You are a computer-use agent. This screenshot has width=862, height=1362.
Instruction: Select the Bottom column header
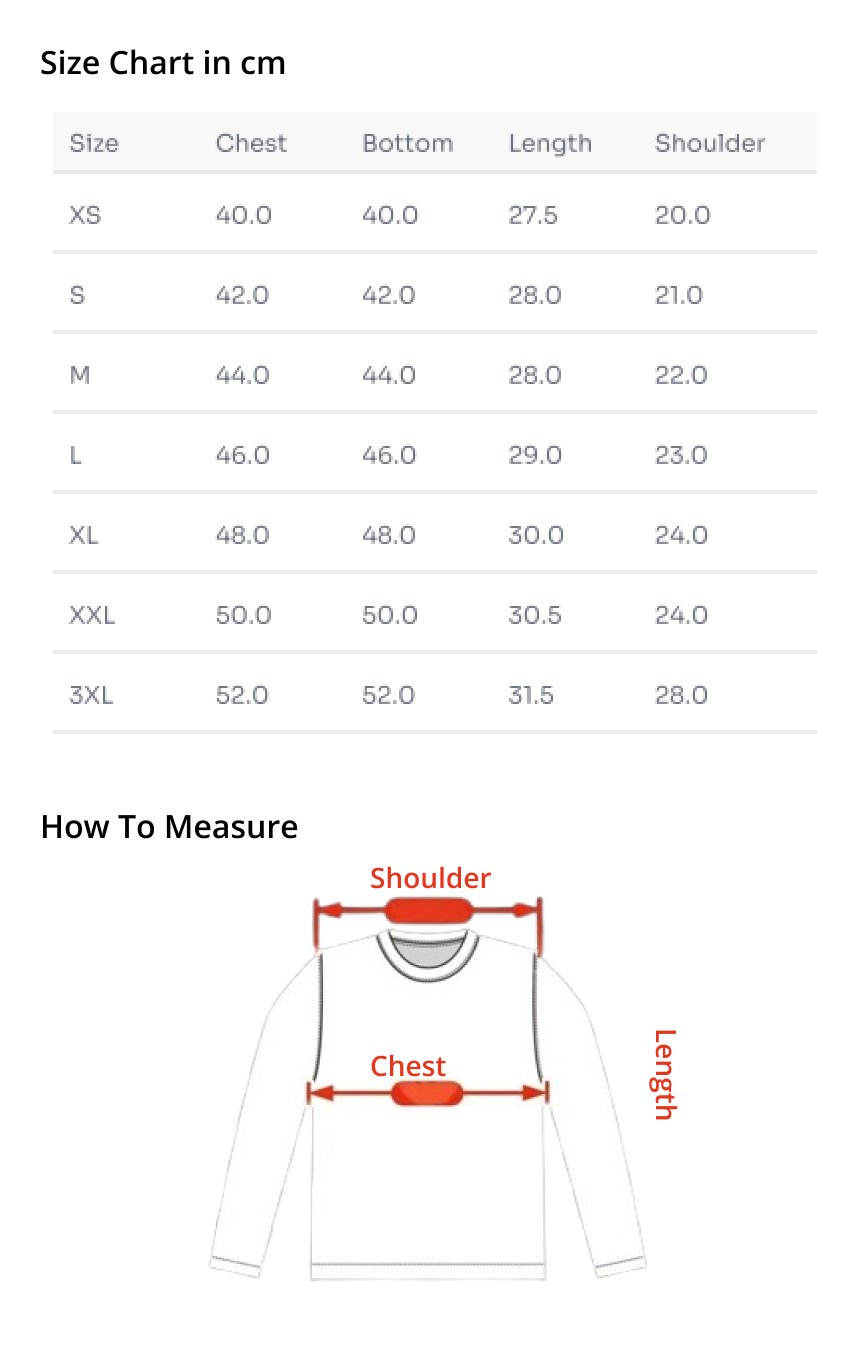pyautogui.click(x=407, y=143)
